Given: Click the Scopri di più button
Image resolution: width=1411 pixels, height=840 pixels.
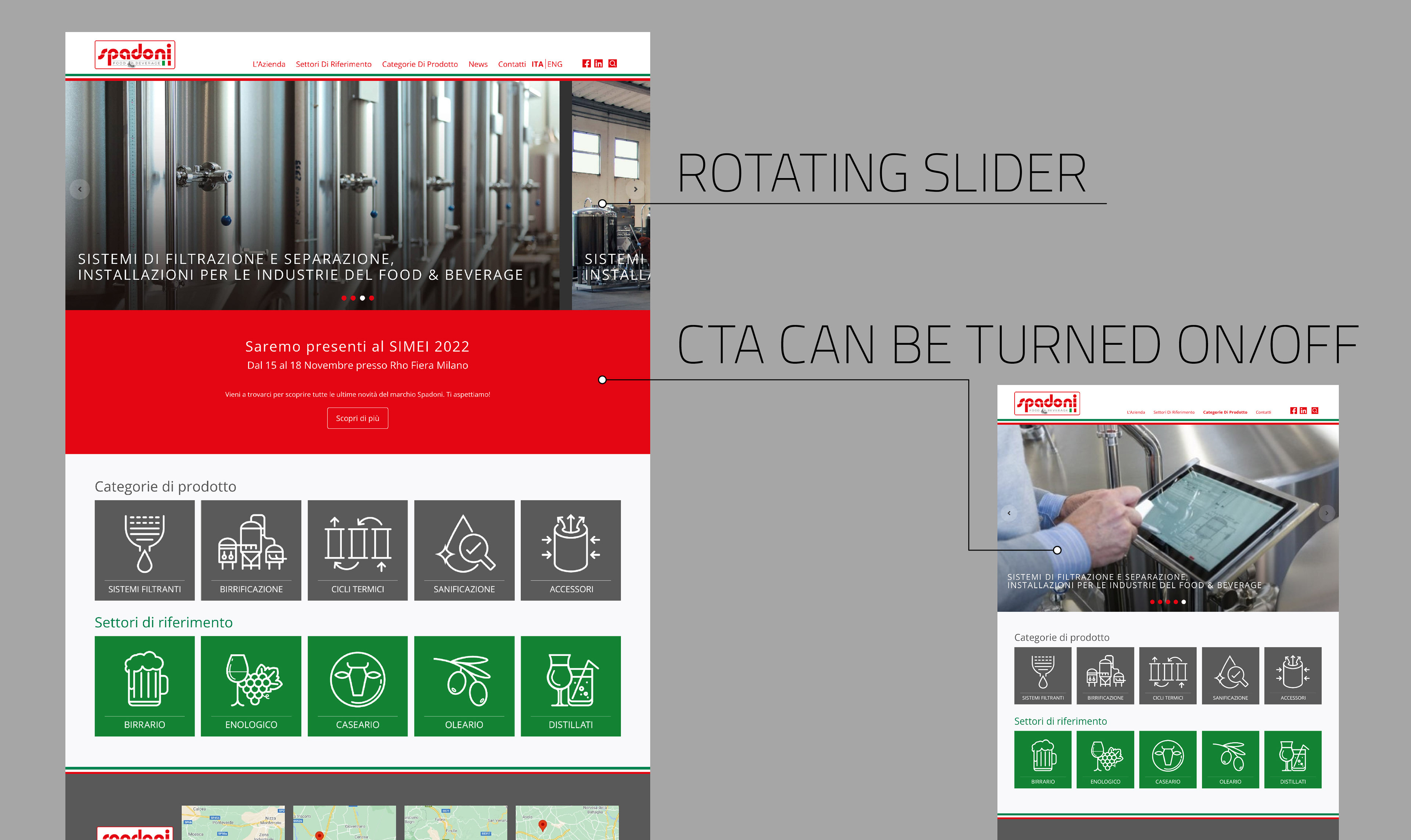Looking at the screenshot, I should coord(357,418).
